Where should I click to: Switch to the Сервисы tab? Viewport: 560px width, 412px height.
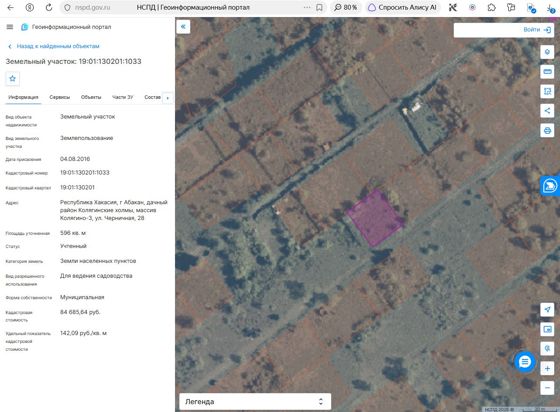[x=60, y=97]
